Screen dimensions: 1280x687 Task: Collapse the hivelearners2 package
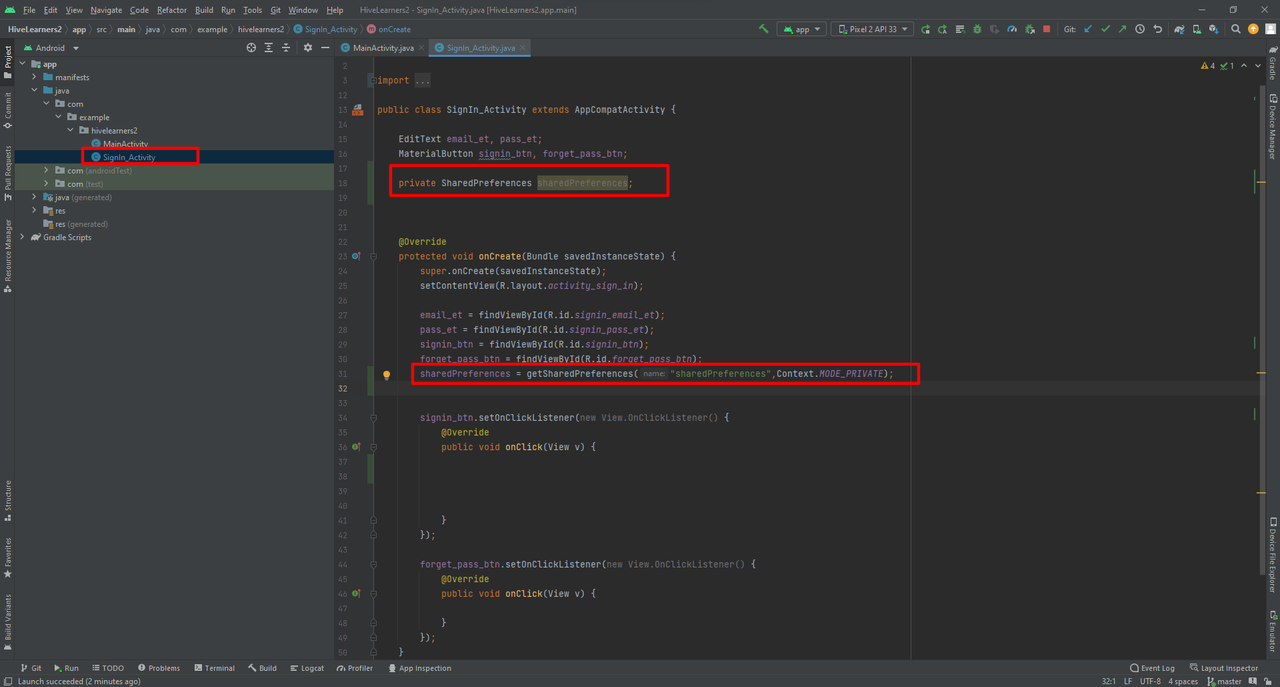[71, 130]
